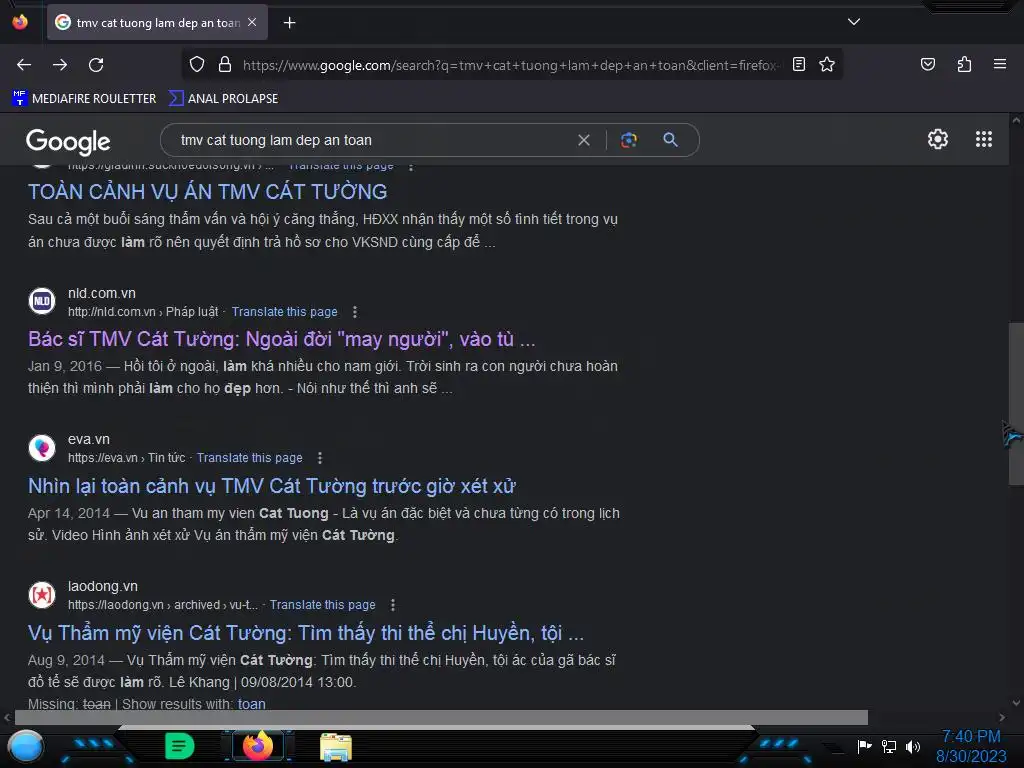
Task: Go back to the previous page
Action: point(24,65)
